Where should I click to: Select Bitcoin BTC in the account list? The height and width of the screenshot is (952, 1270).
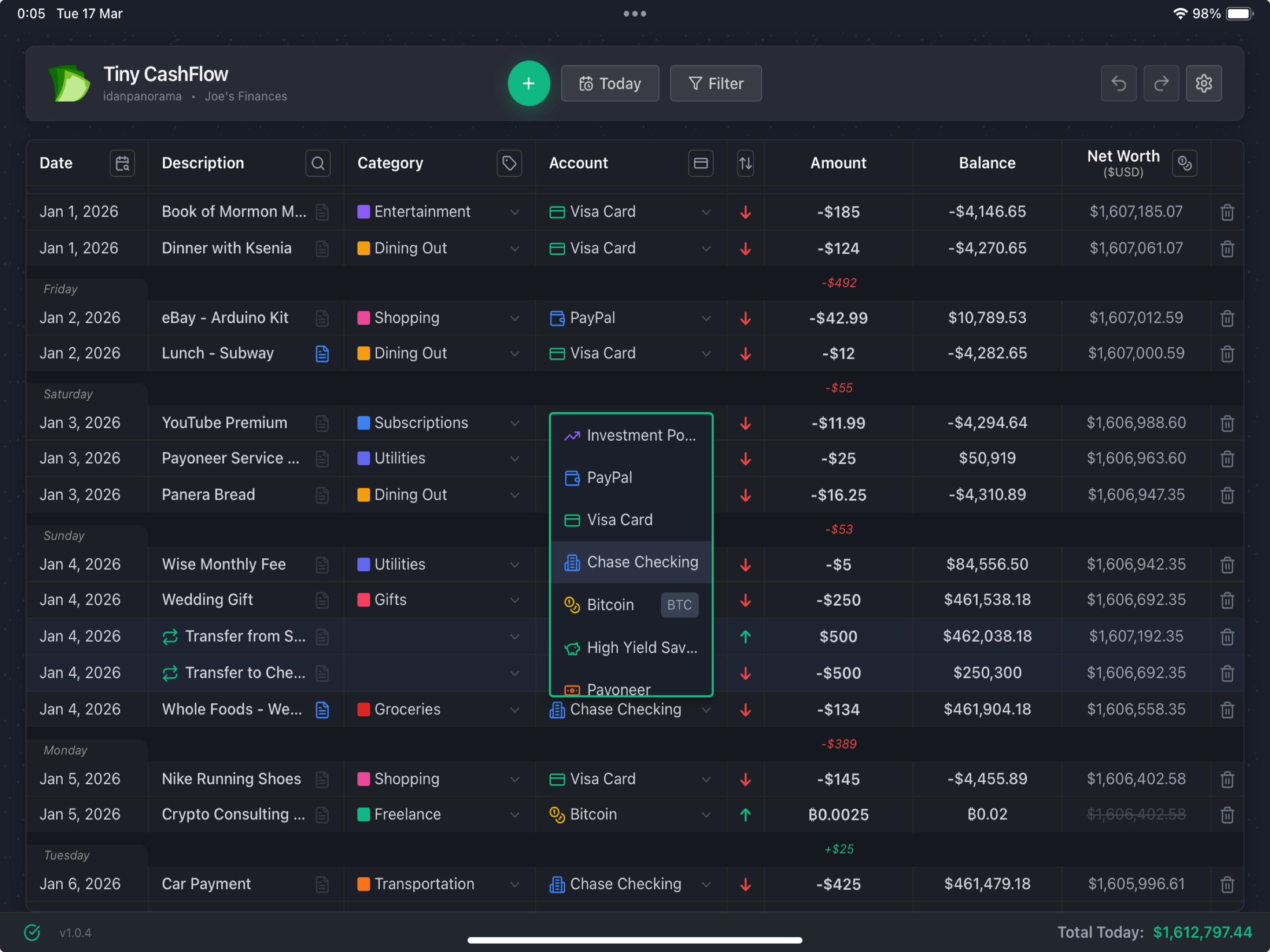click(630, 605)
